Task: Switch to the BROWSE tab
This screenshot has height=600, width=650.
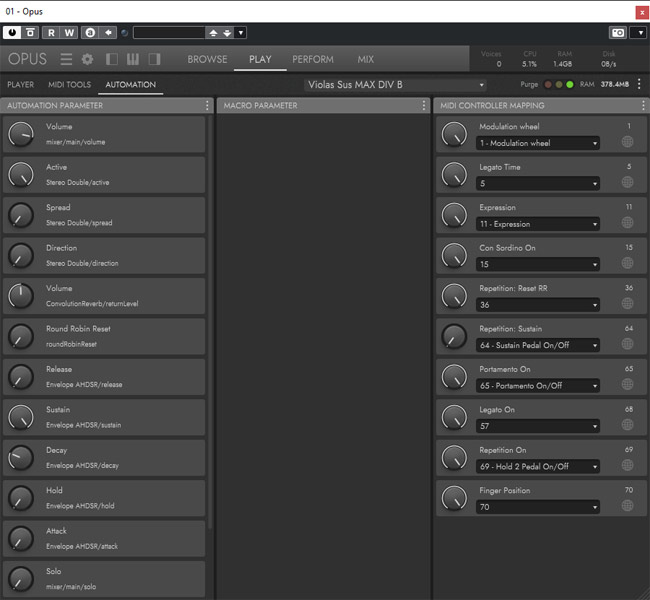Action: [x=207, y=59]
